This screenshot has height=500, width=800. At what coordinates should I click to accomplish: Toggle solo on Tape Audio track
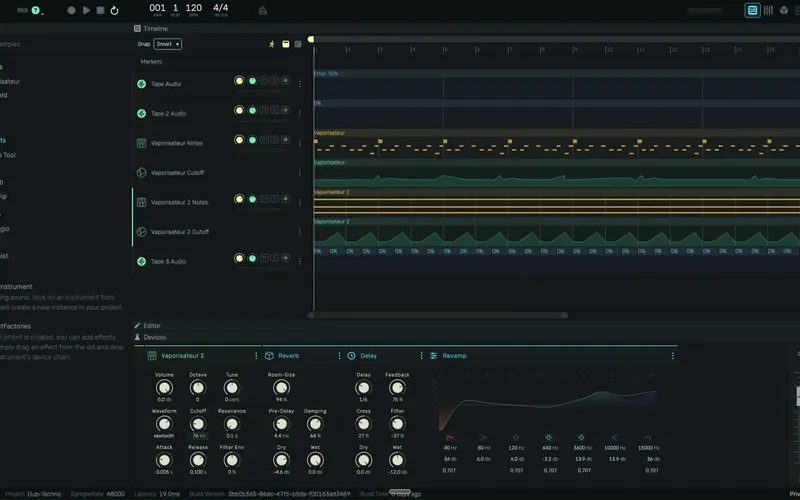coord(274,81)
